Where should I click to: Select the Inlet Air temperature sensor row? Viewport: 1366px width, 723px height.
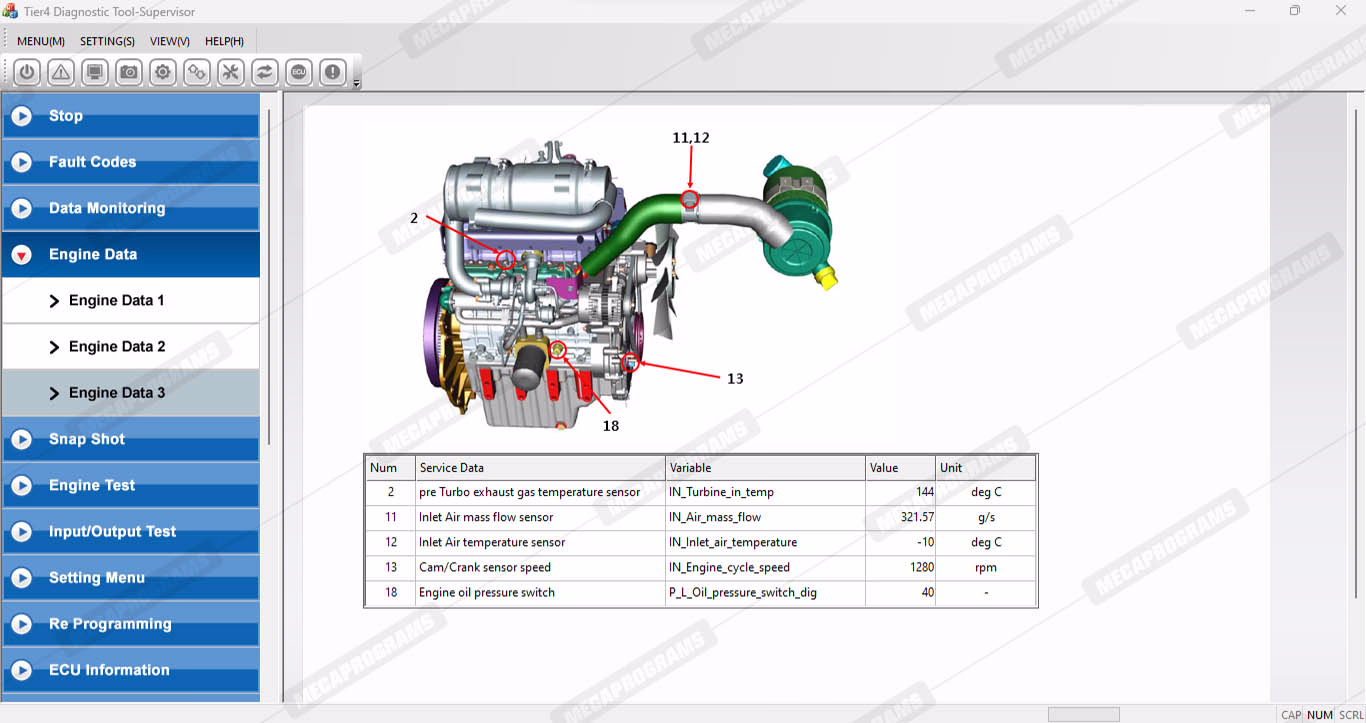point(701,542)
